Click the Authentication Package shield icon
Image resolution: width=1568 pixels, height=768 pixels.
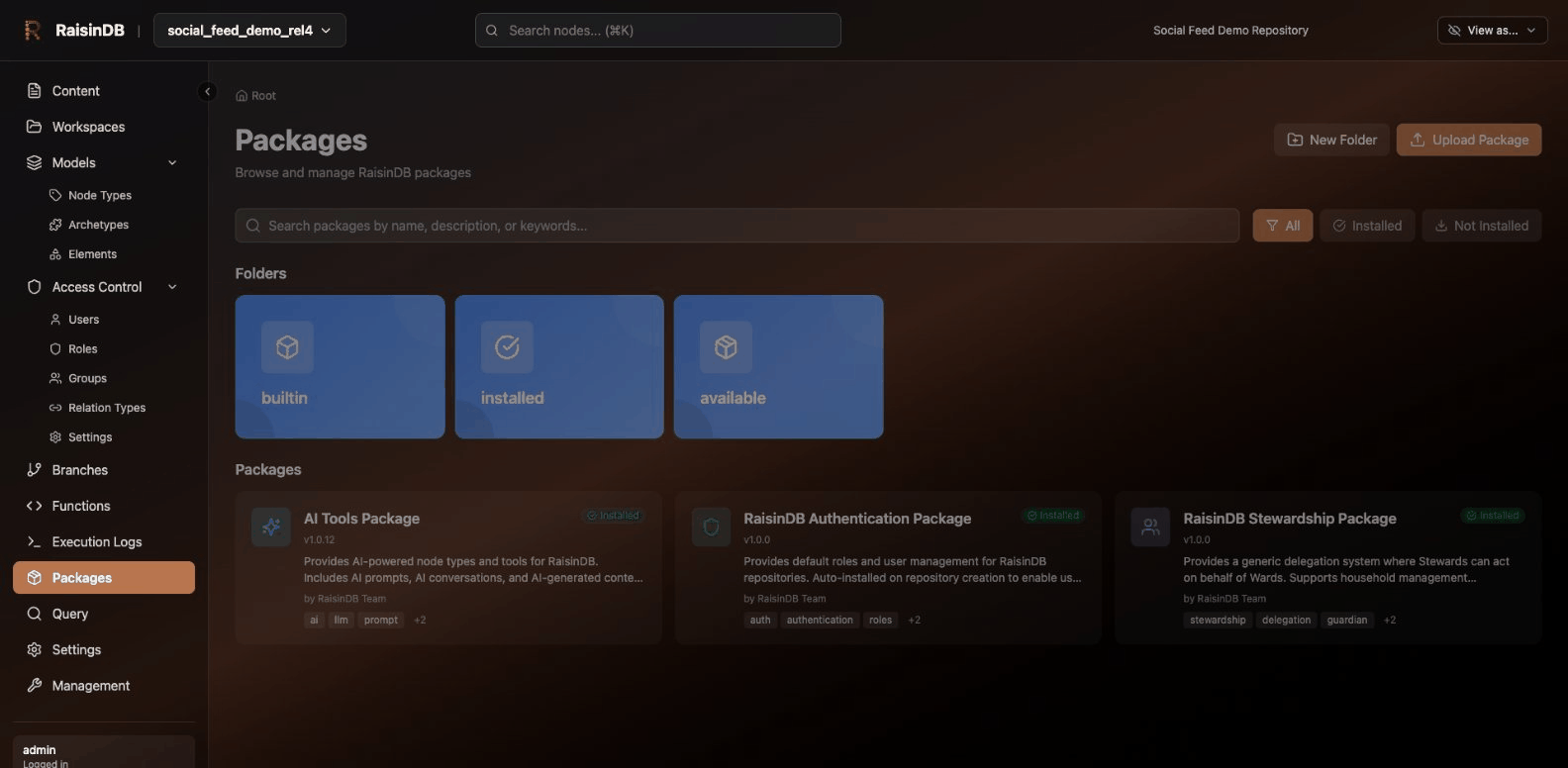pyautogui.click(x=711, y=528)
